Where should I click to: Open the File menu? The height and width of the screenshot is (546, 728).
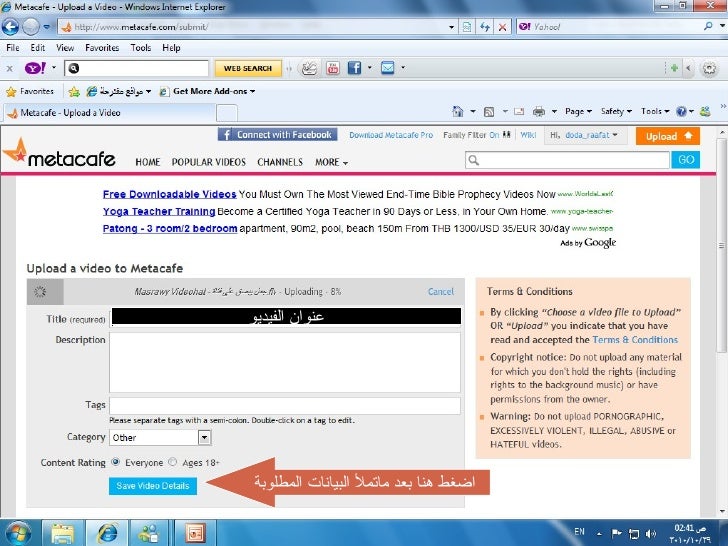(13, 48)
